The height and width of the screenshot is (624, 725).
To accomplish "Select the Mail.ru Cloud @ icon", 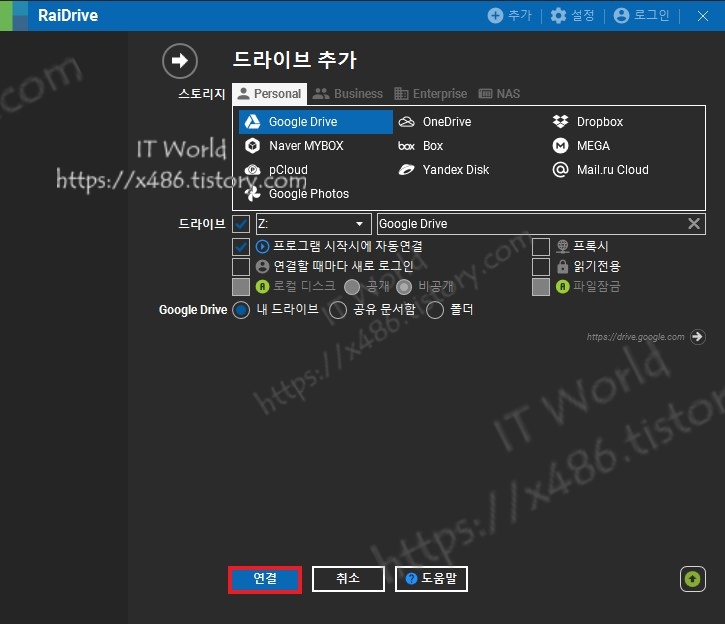I will click(560, 170).
